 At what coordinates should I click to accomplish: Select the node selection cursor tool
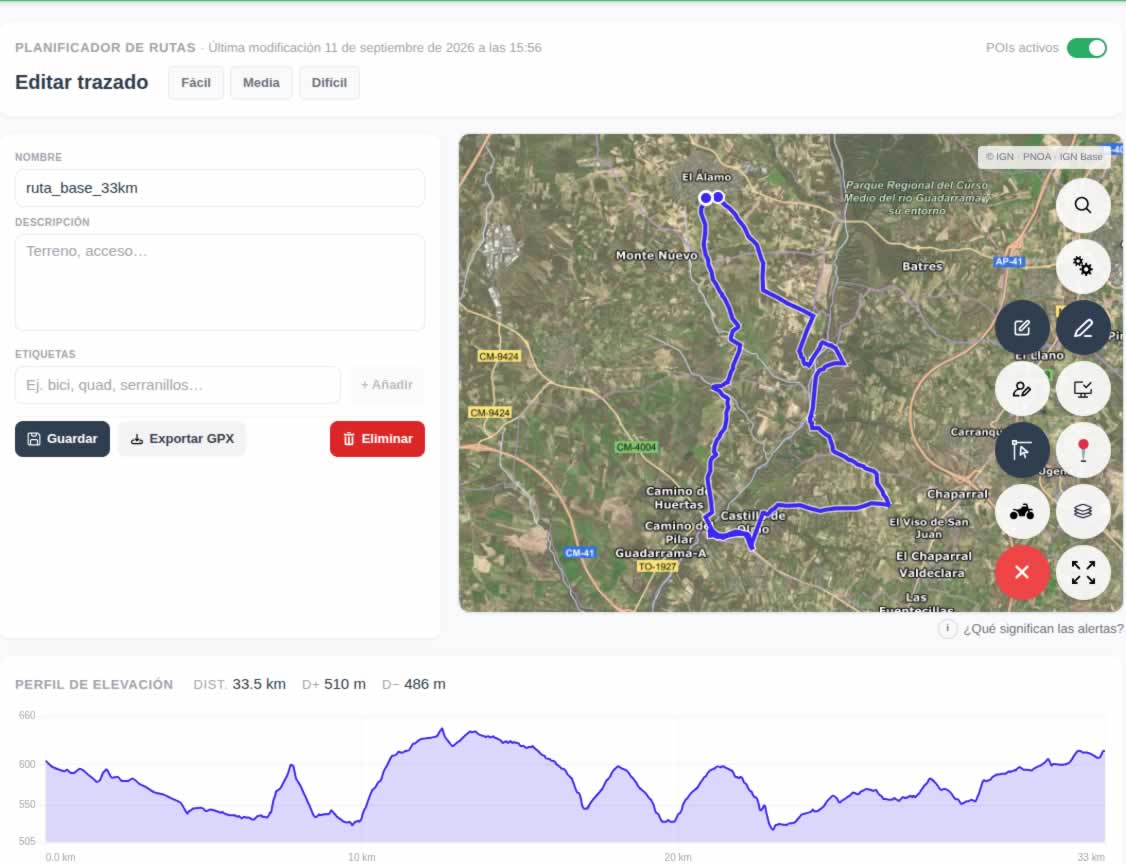pos(1021,450)
